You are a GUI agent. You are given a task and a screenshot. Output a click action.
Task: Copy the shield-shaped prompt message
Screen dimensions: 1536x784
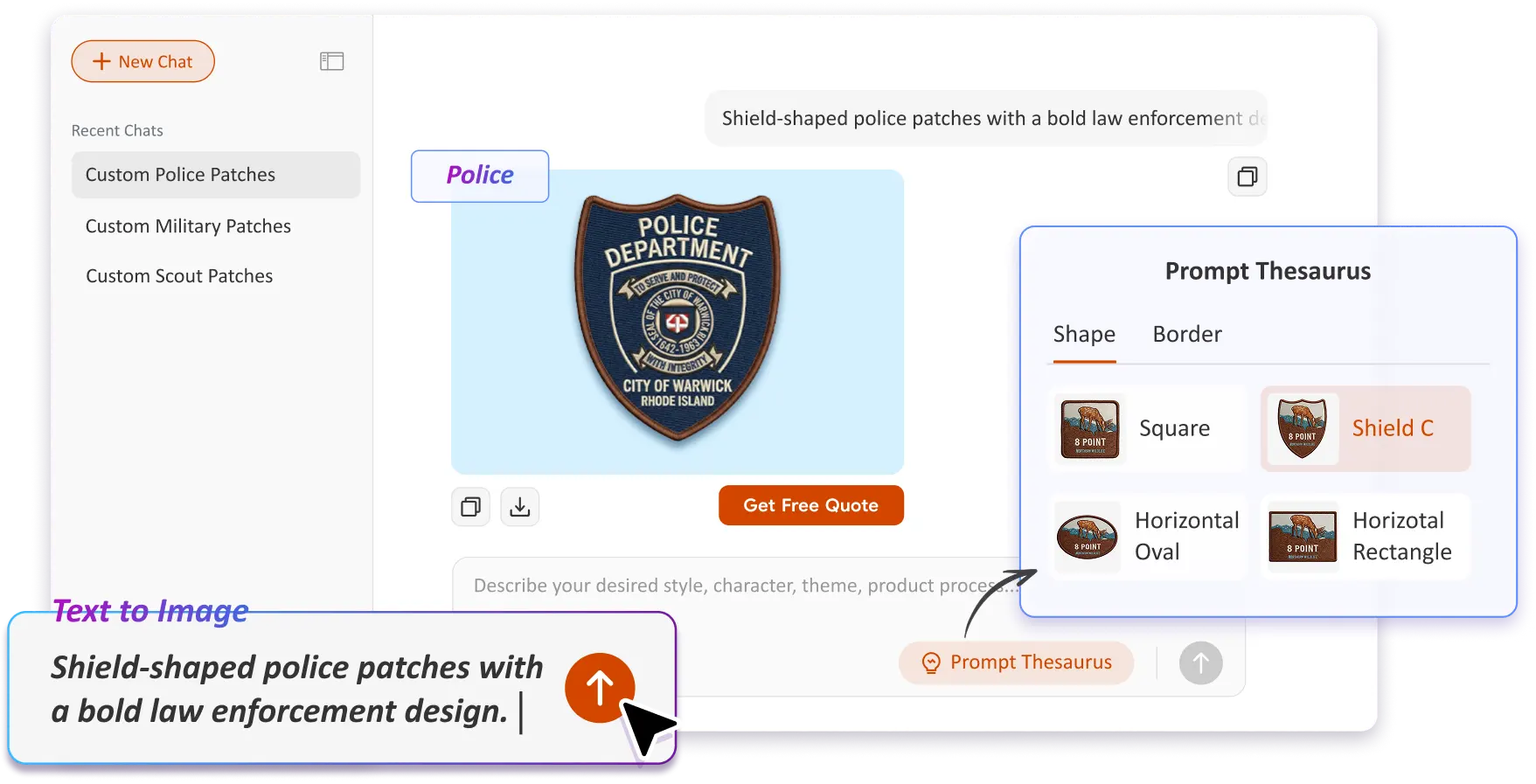pos(1248,177)
